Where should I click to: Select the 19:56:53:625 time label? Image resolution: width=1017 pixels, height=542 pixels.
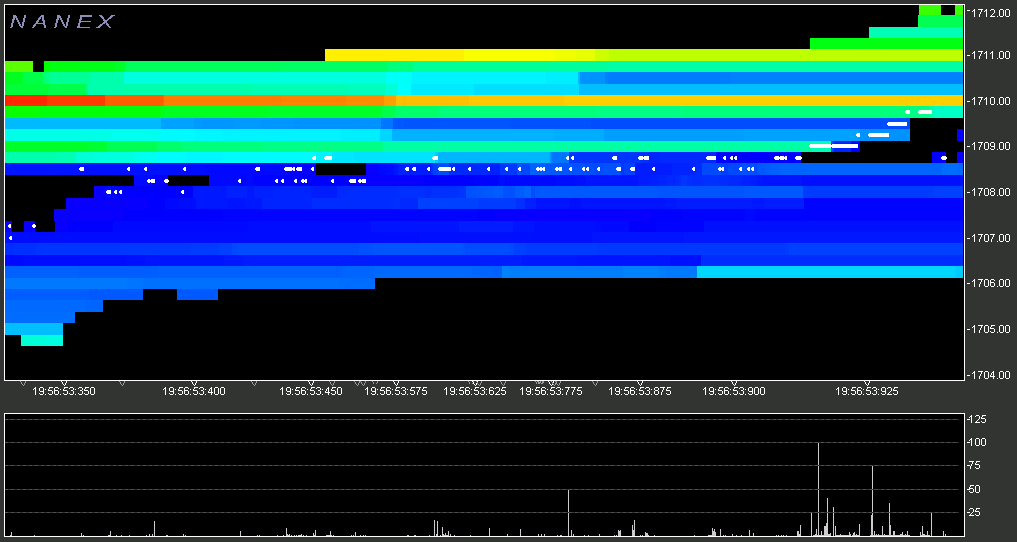coord(475,392)
